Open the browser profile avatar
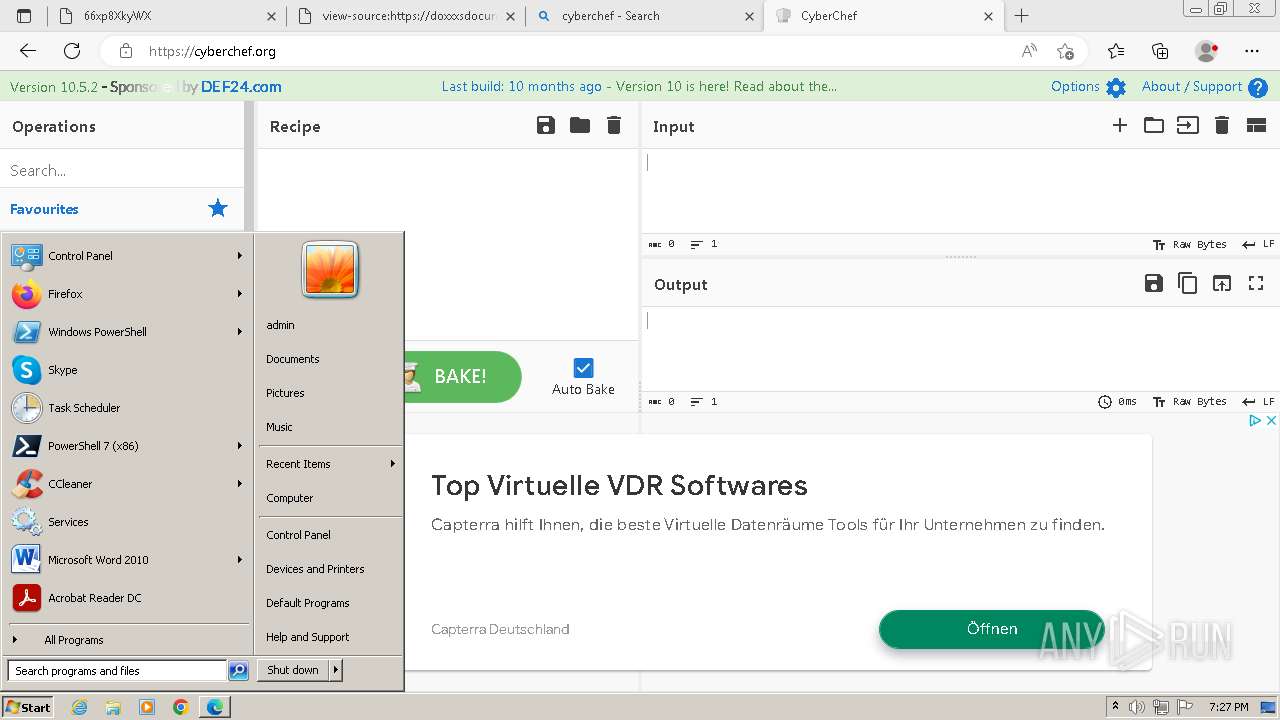 pyautogui.click(x=1206, y=51)
